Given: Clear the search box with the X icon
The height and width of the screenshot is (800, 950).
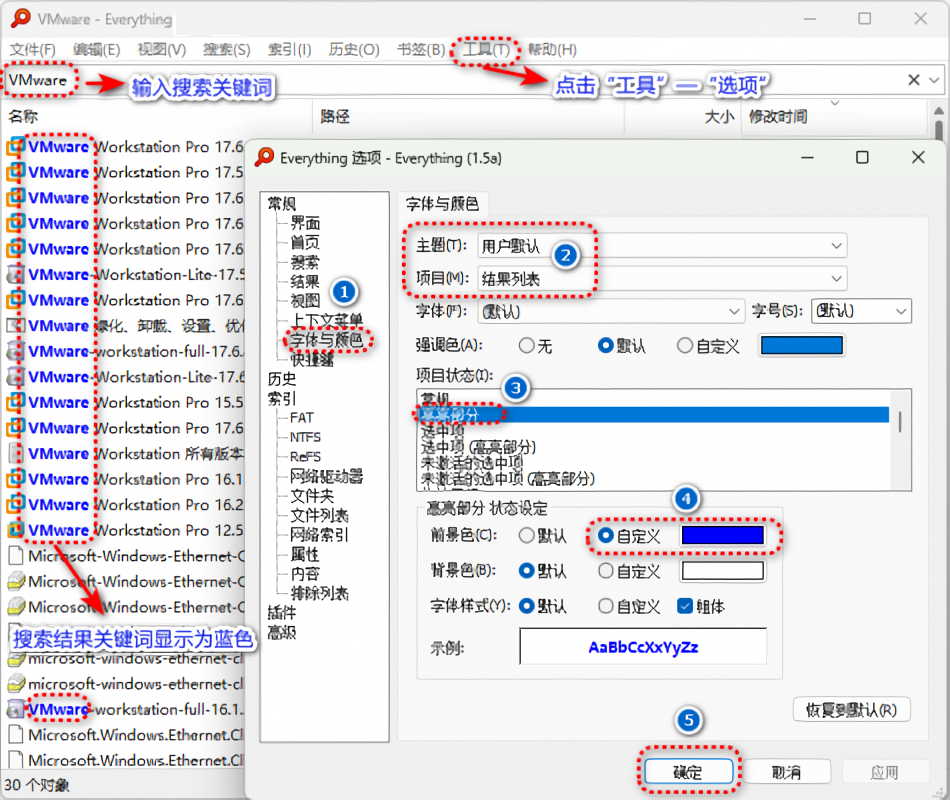Looking at the screenshot, I should point(914,80).
